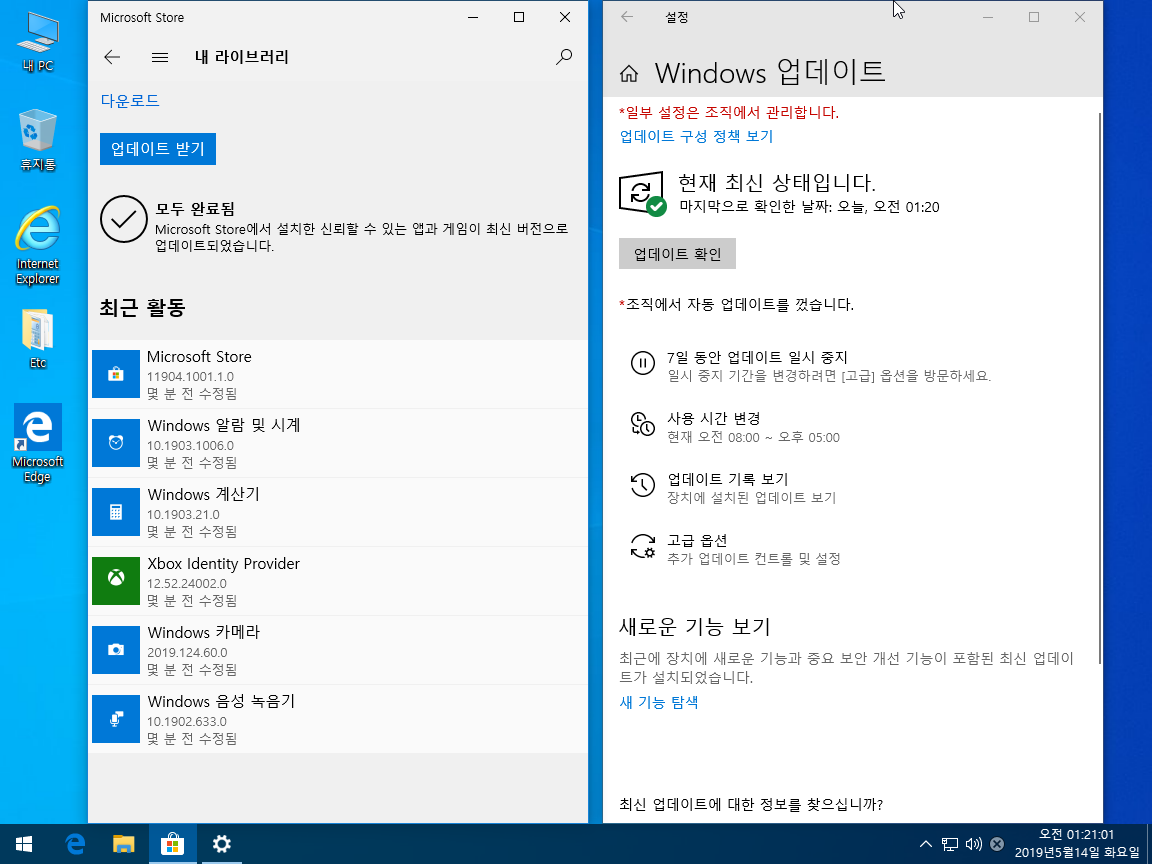Click the Settings home icon

629,73
